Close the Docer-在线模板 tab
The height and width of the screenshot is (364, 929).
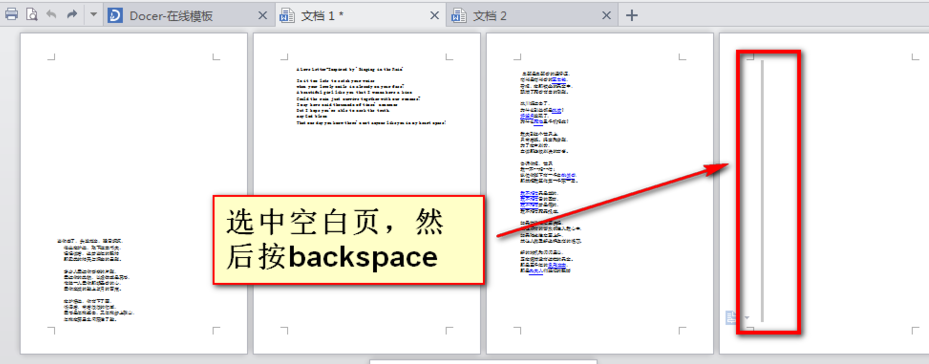click(262, 16)
